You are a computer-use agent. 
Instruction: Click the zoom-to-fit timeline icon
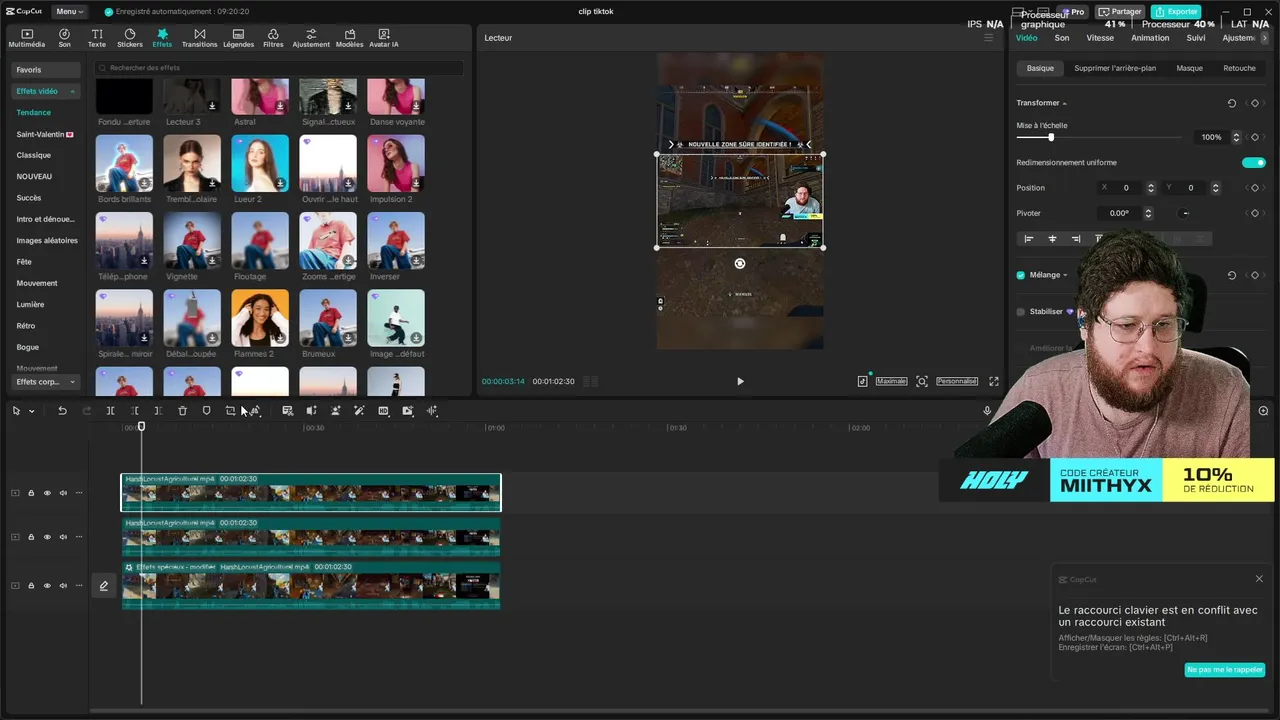coord(1263,411)
